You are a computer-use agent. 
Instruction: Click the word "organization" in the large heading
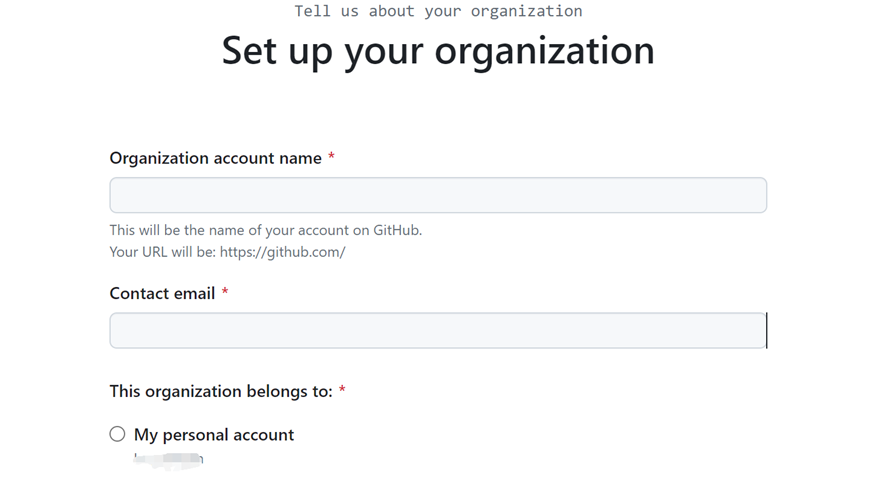pos(549,51)
